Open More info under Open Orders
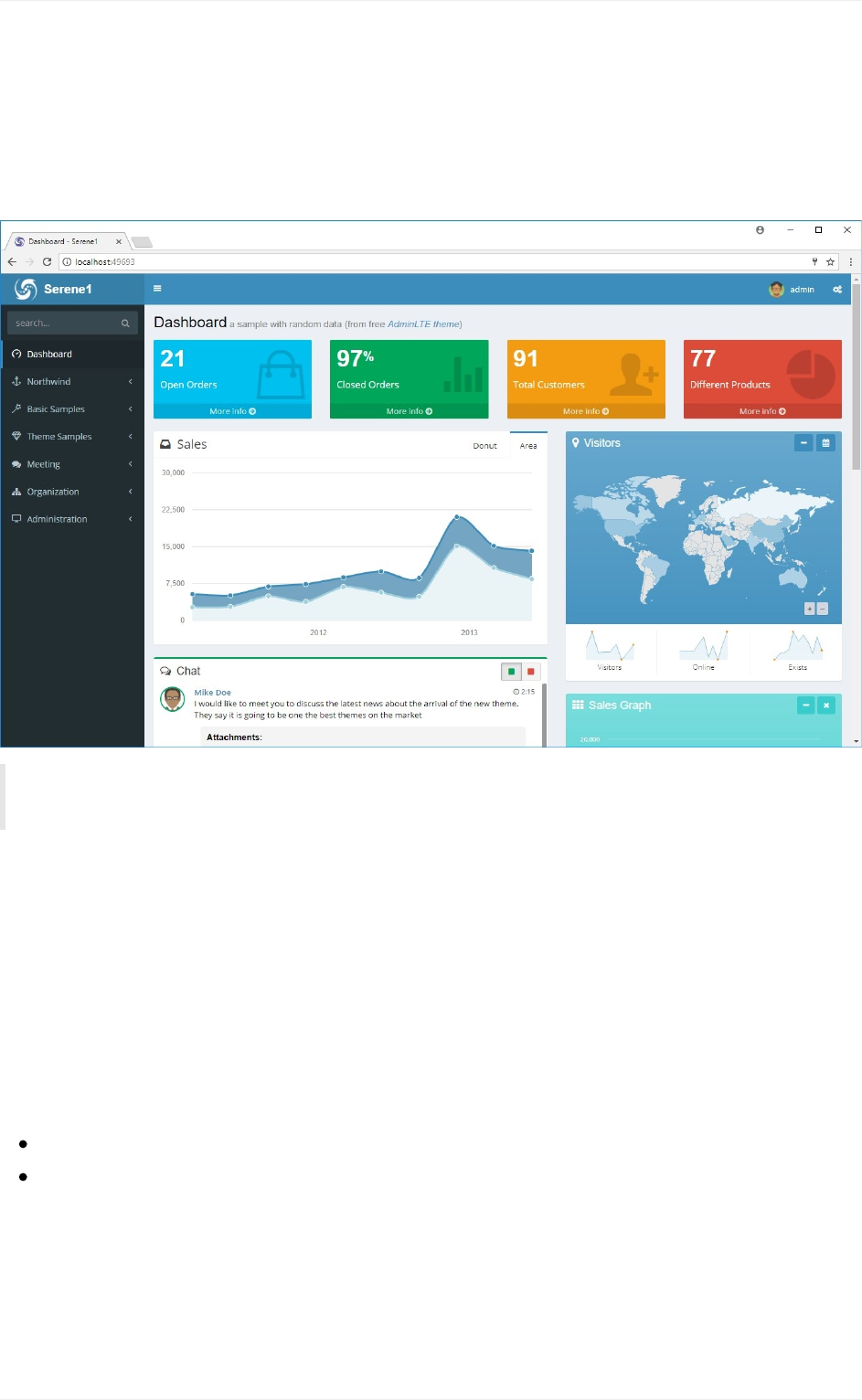 [232, 411]
